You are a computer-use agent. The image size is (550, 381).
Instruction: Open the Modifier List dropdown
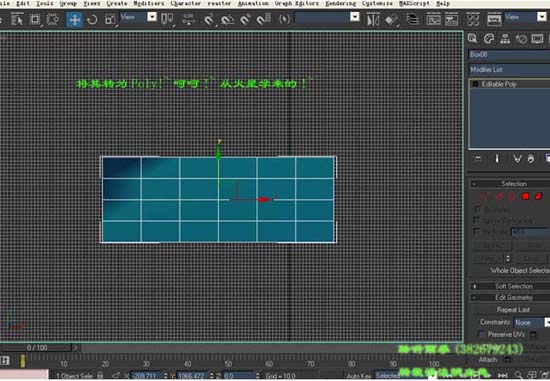pyautogui.click(x=509, y=70)
